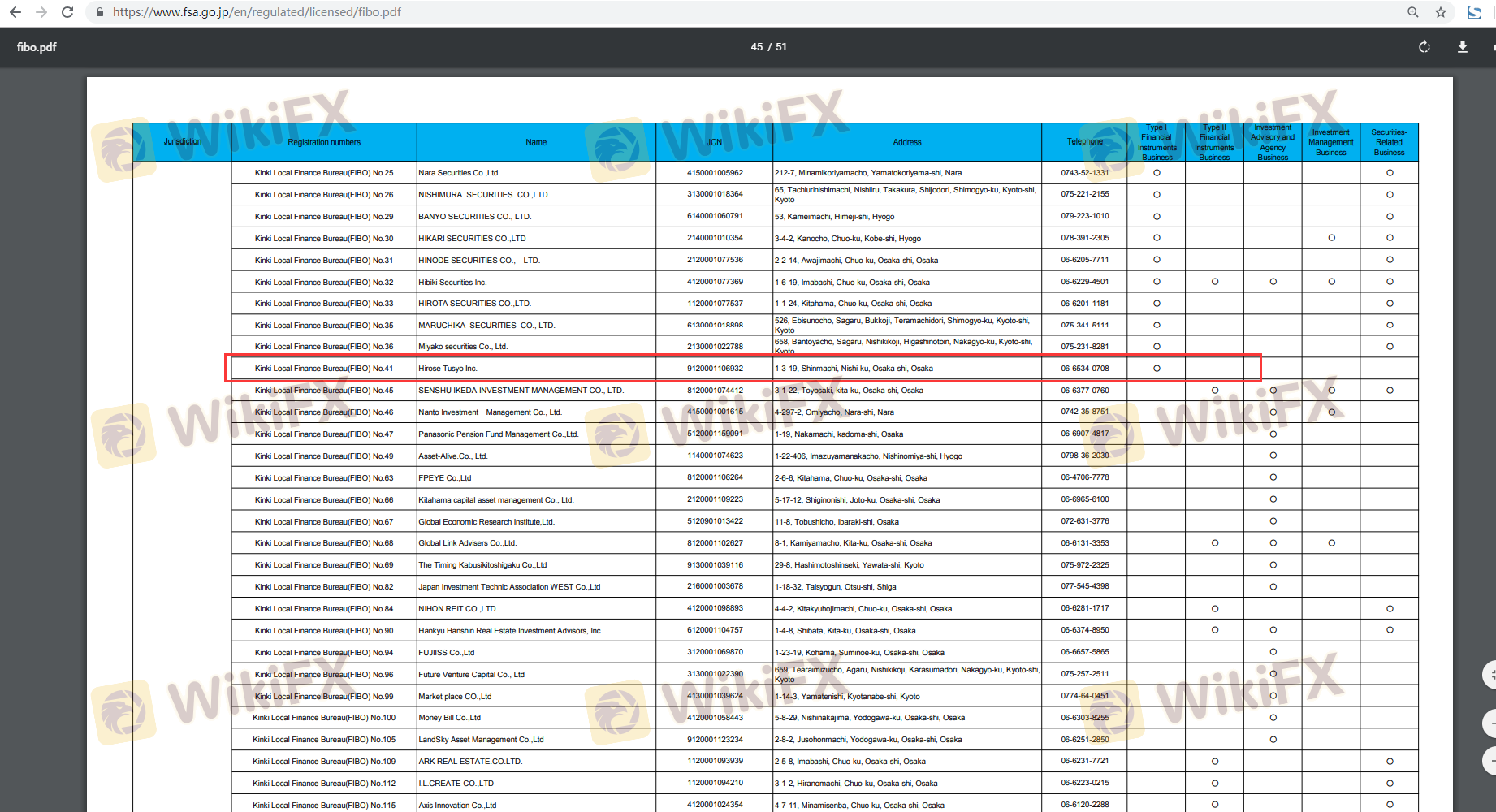Download the PDF file

[x=1463, y=47]
